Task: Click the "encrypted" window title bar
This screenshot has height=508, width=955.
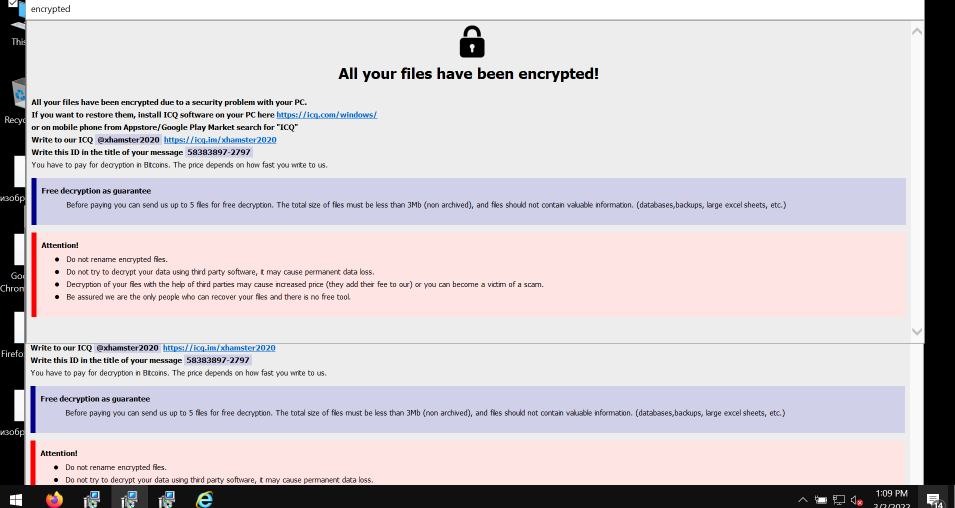Action: click(400, 9)
